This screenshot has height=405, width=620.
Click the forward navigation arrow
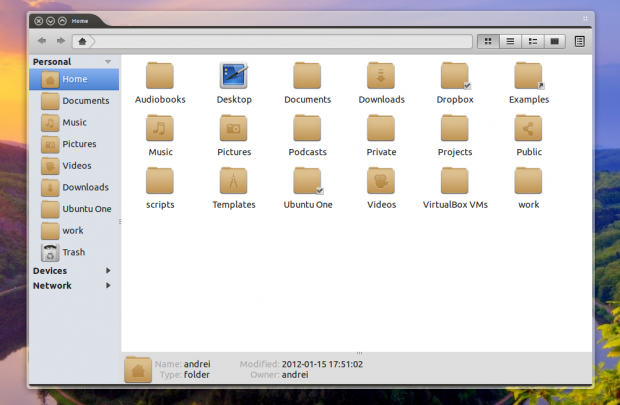(61, 41)
